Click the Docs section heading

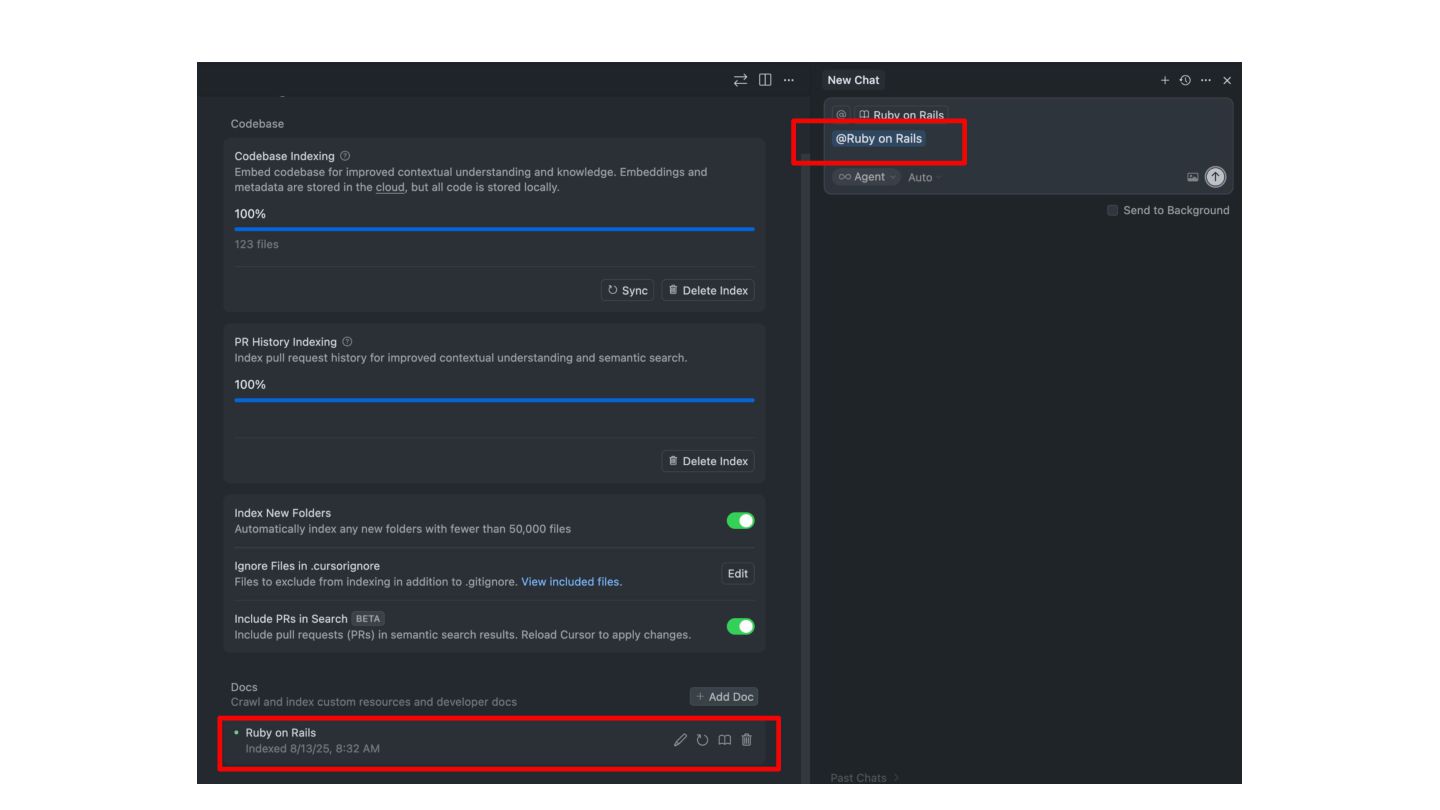pyautogui.click(x=244, y=687)
